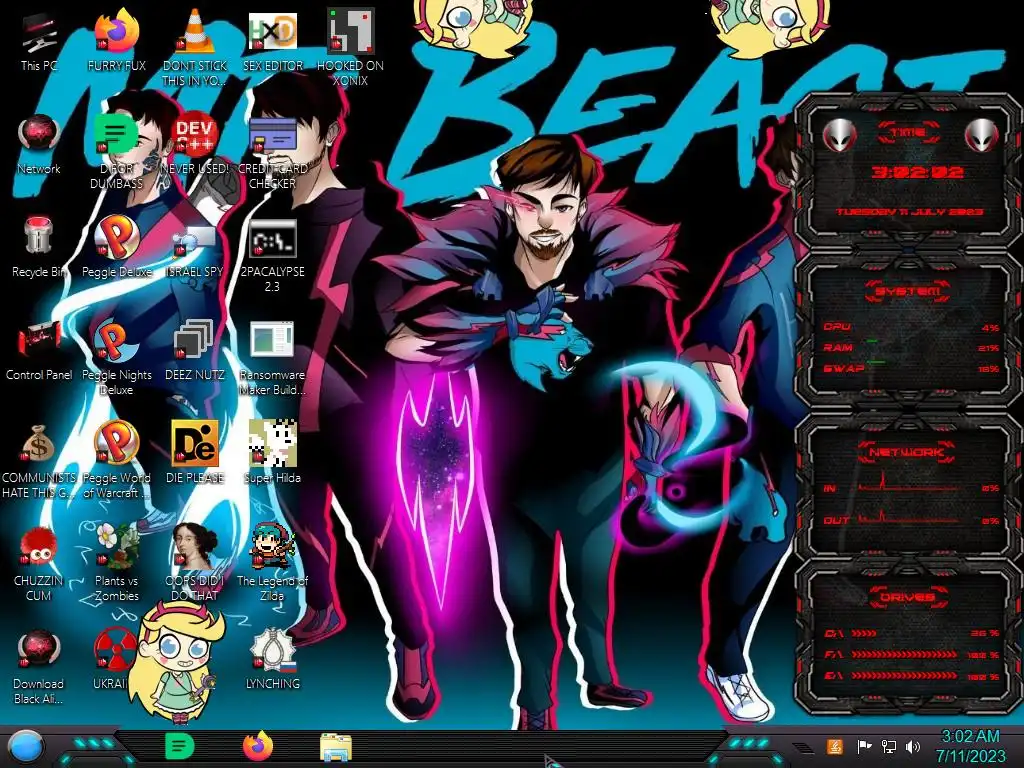Open the taskbar clock showing 3:02 AM
The image size is (1024, 768).
click(970, 746)
